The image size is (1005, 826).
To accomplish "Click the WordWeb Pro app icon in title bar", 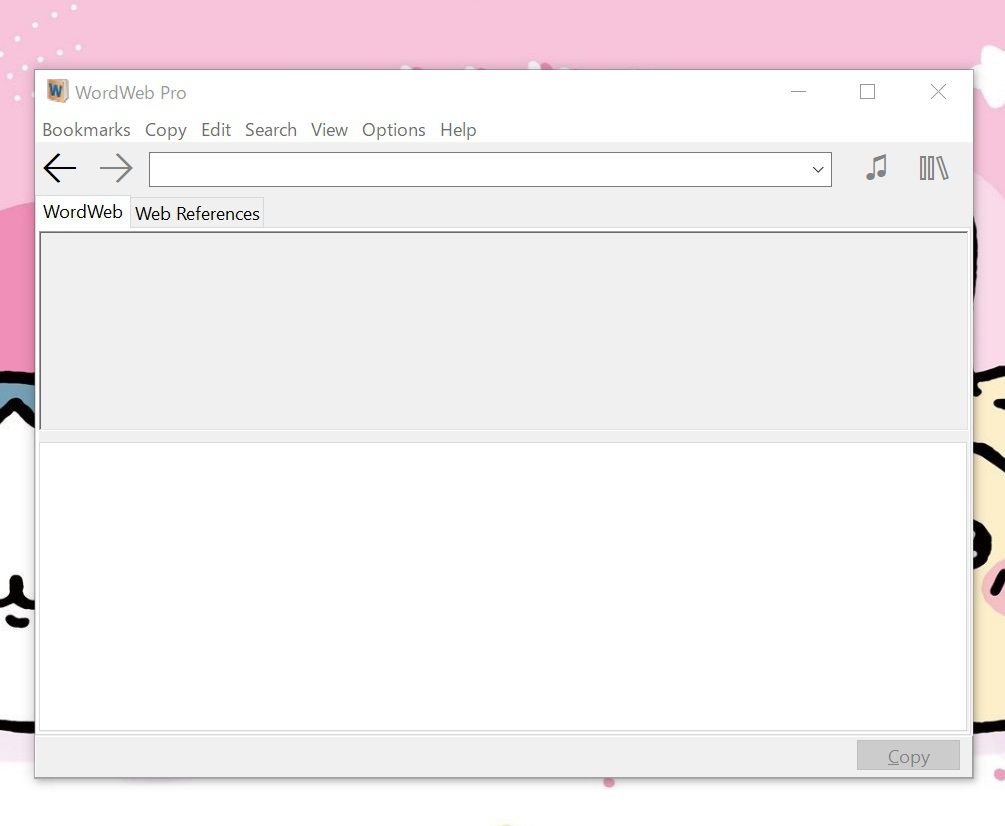I will pyautogui.click(x=57, y=91).
